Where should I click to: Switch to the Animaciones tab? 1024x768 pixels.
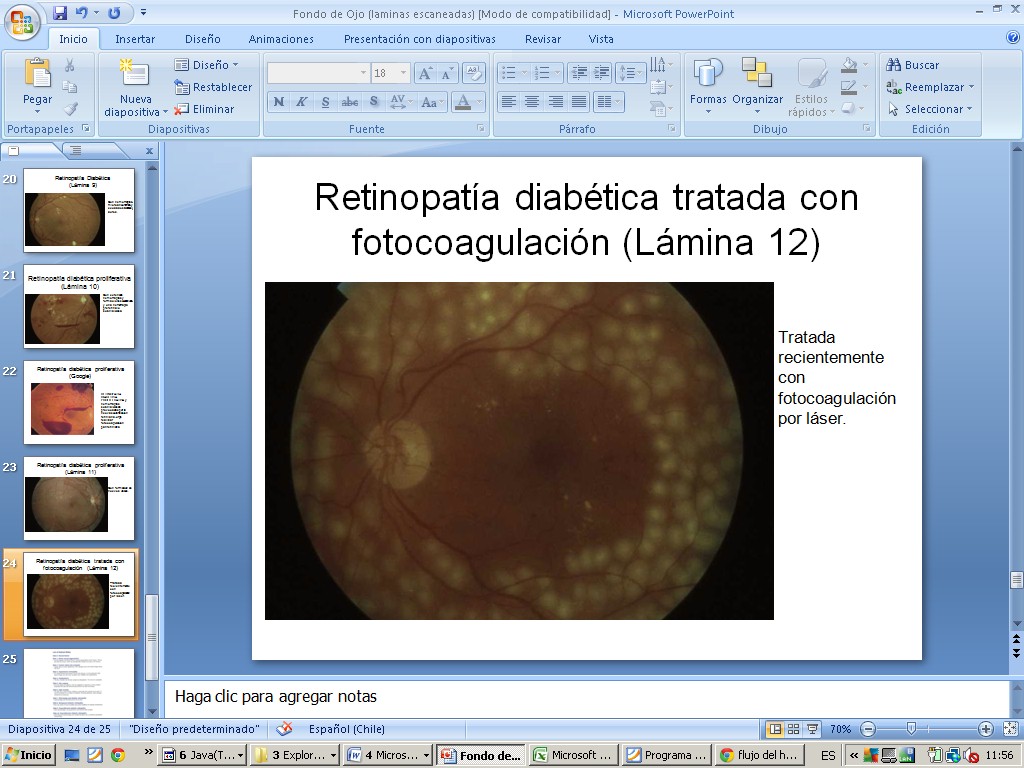[x=281, y=39]
